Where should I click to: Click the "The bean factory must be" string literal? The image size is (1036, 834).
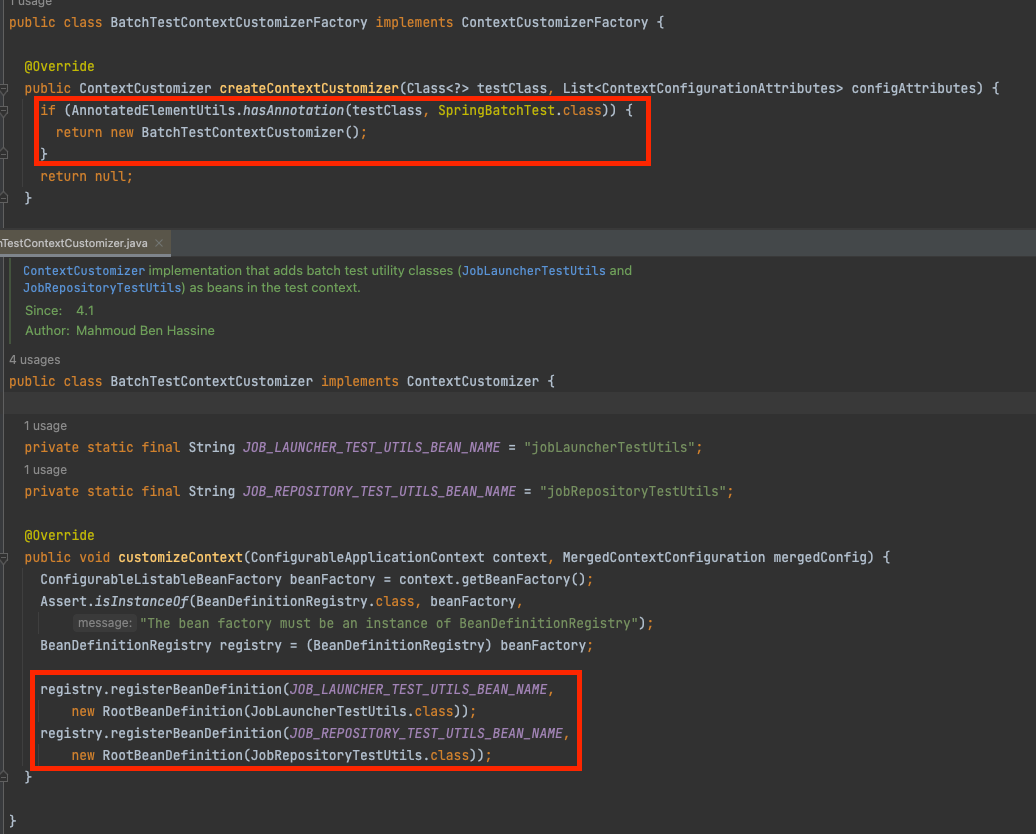pyautogui.click(x=389, y=623)
